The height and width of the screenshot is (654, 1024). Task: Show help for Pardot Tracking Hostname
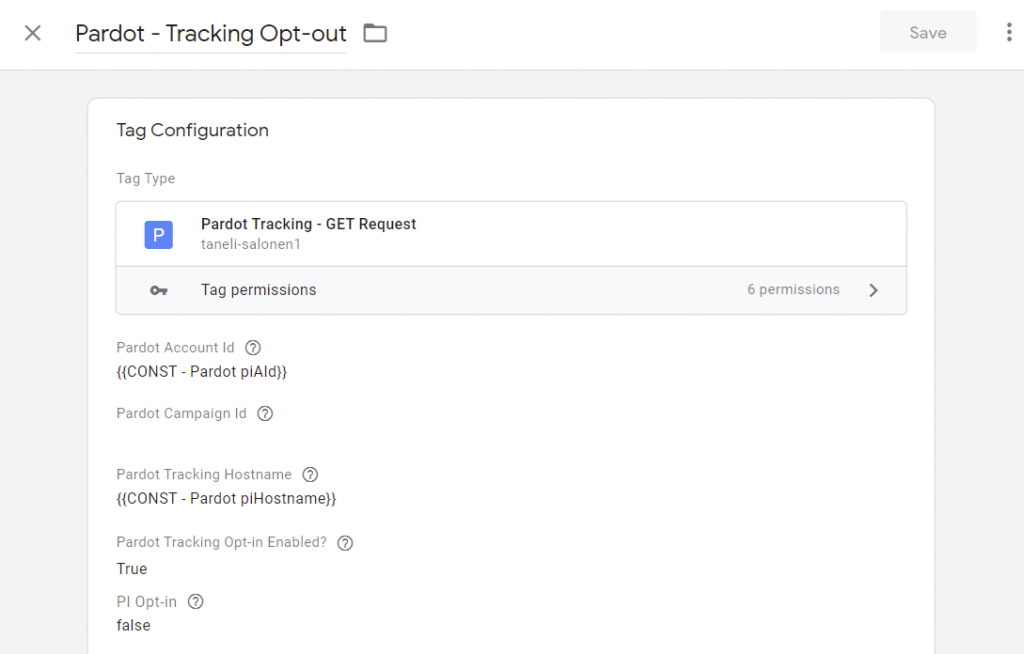[x=310, y=475]
